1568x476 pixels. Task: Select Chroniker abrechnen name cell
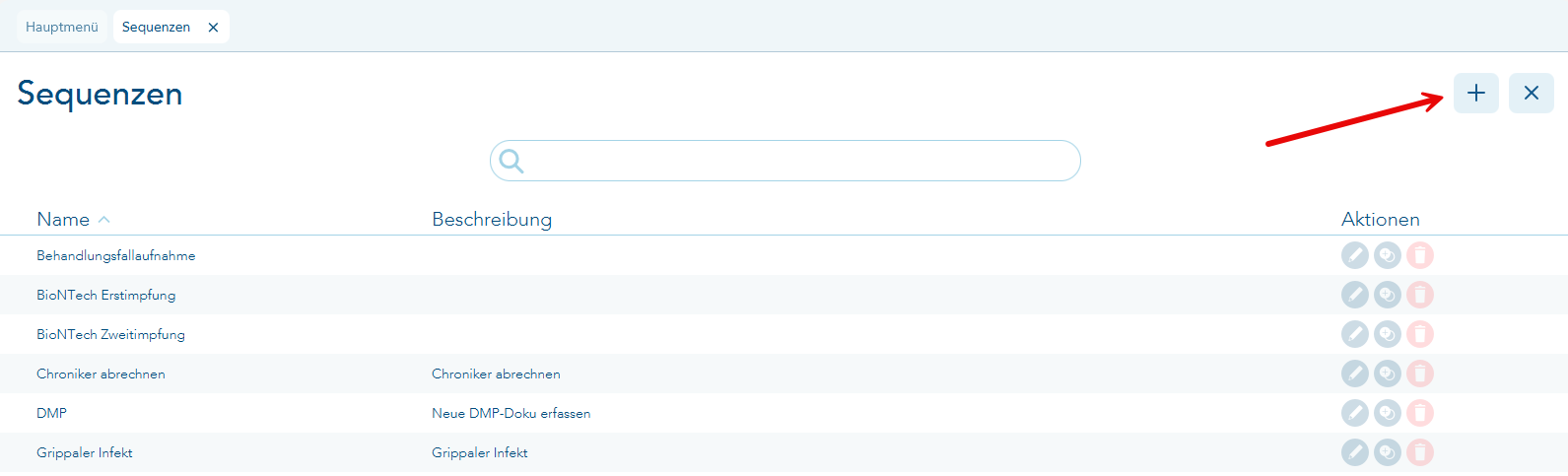101,374
